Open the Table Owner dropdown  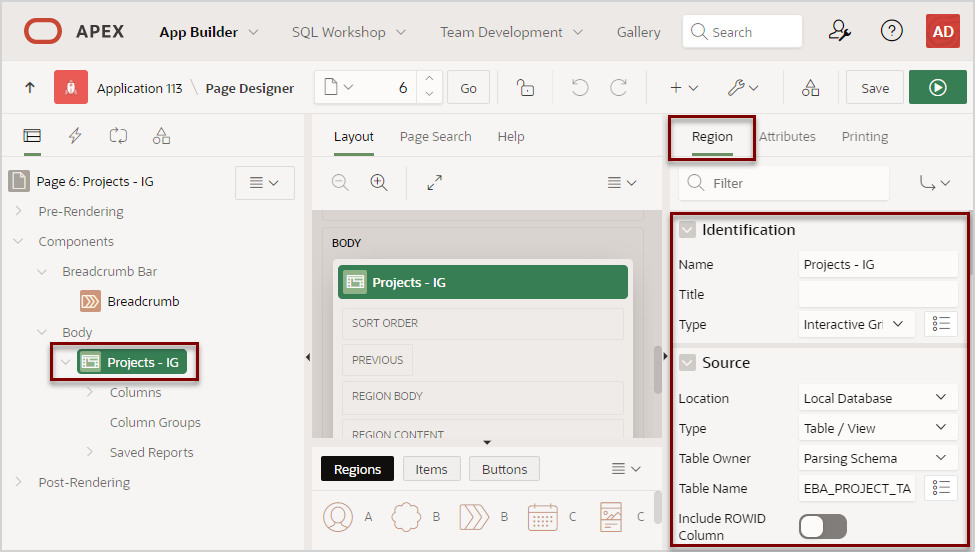877,458
